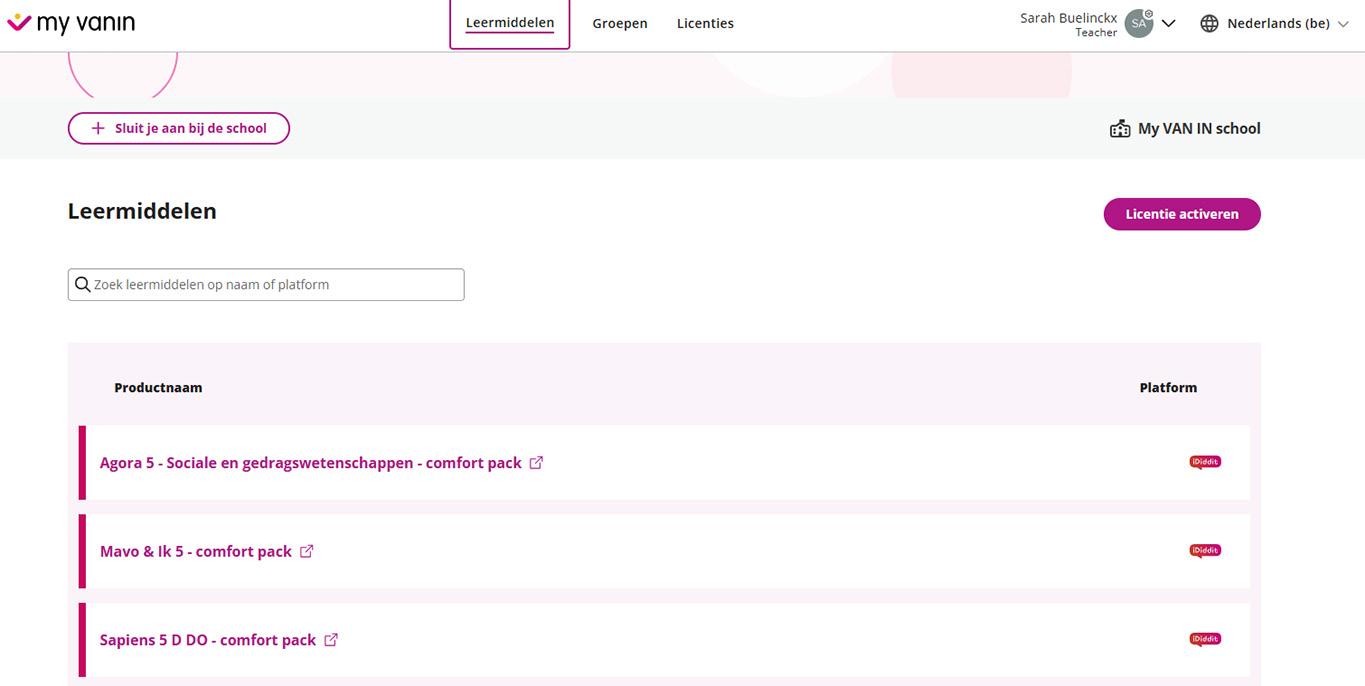
Task: Switch to the Groepen tab
Action: [620, 23]
